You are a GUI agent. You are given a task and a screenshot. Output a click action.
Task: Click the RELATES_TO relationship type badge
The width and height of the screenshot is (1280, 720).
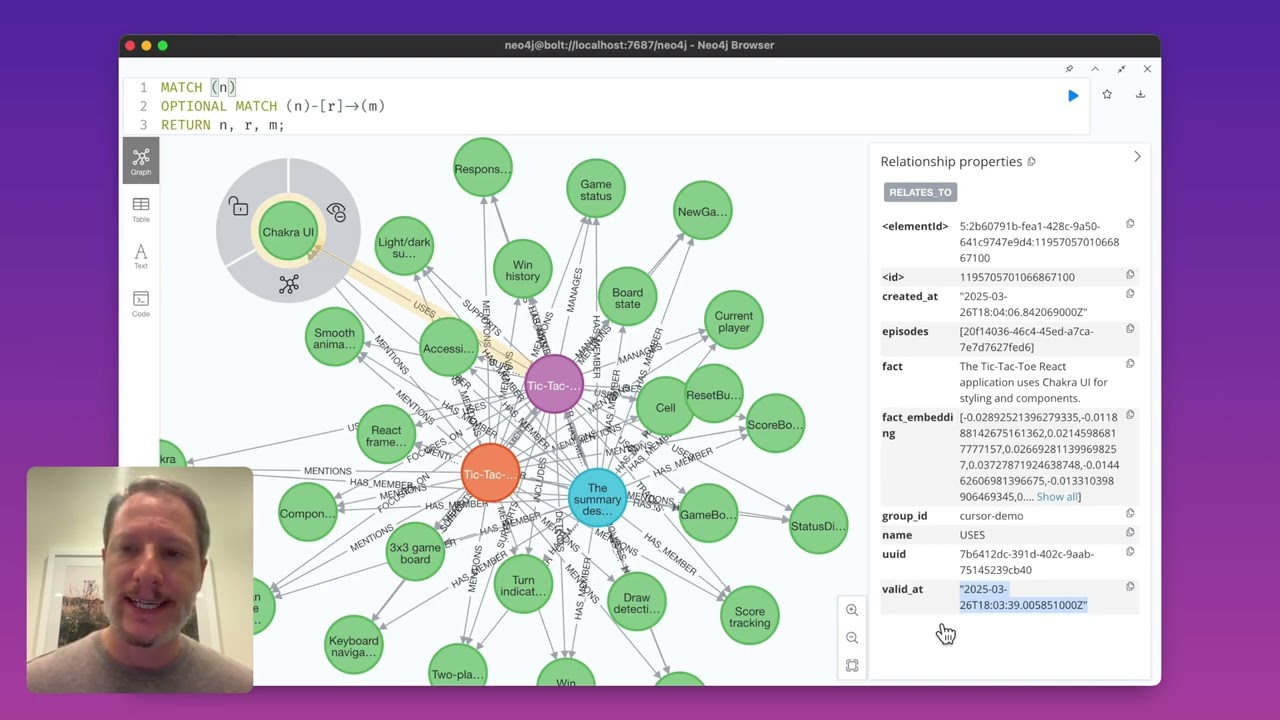coord(920,192)
